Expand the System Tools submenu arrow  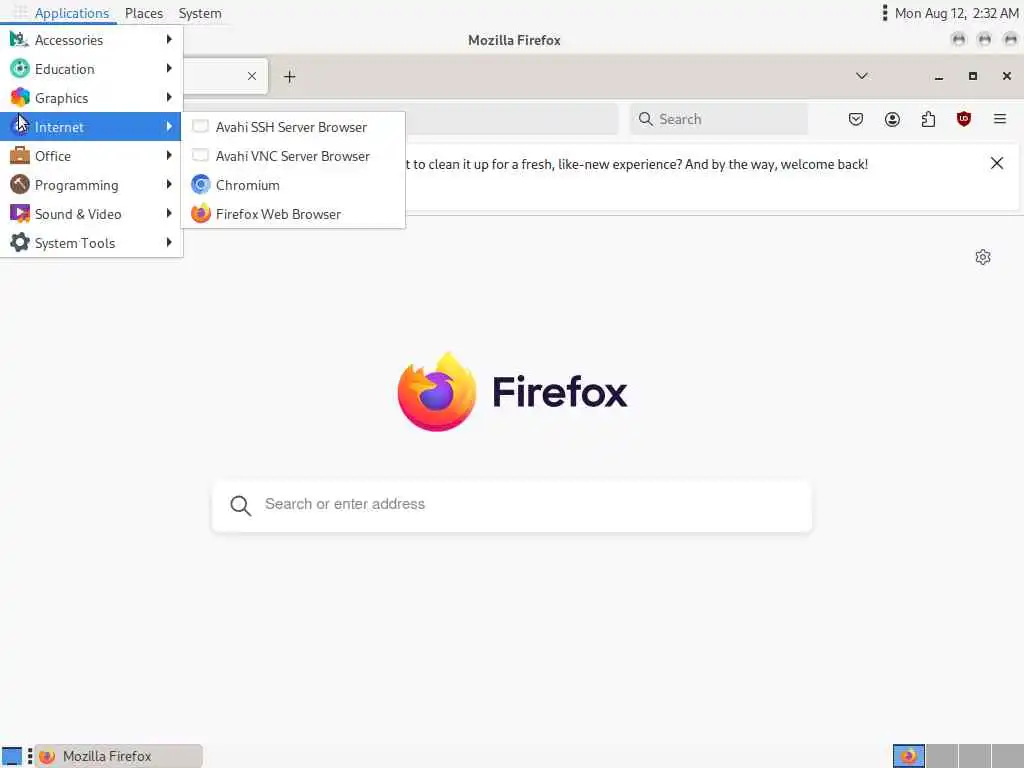169,242
